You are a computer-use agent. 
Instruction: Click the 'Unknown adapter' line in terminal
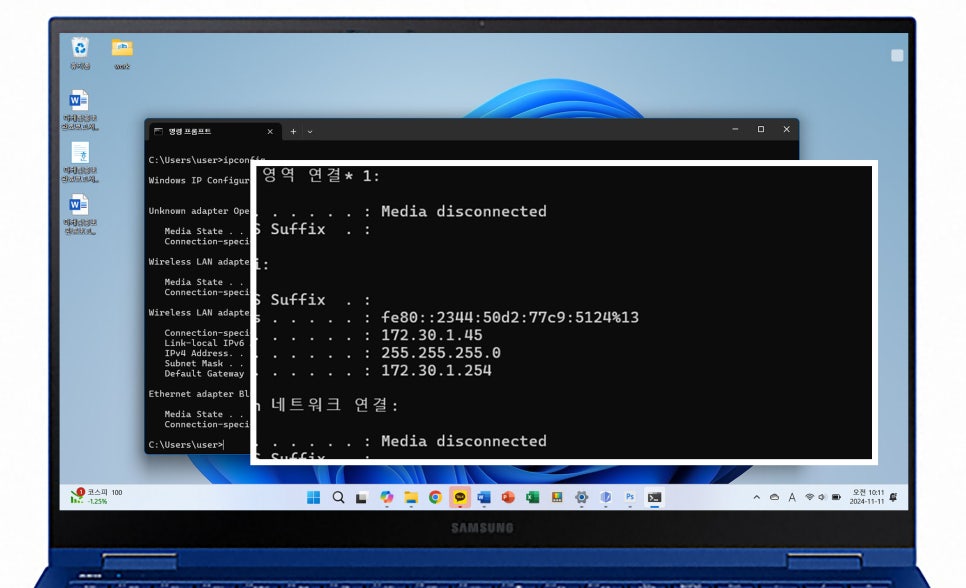click(199, 211)
